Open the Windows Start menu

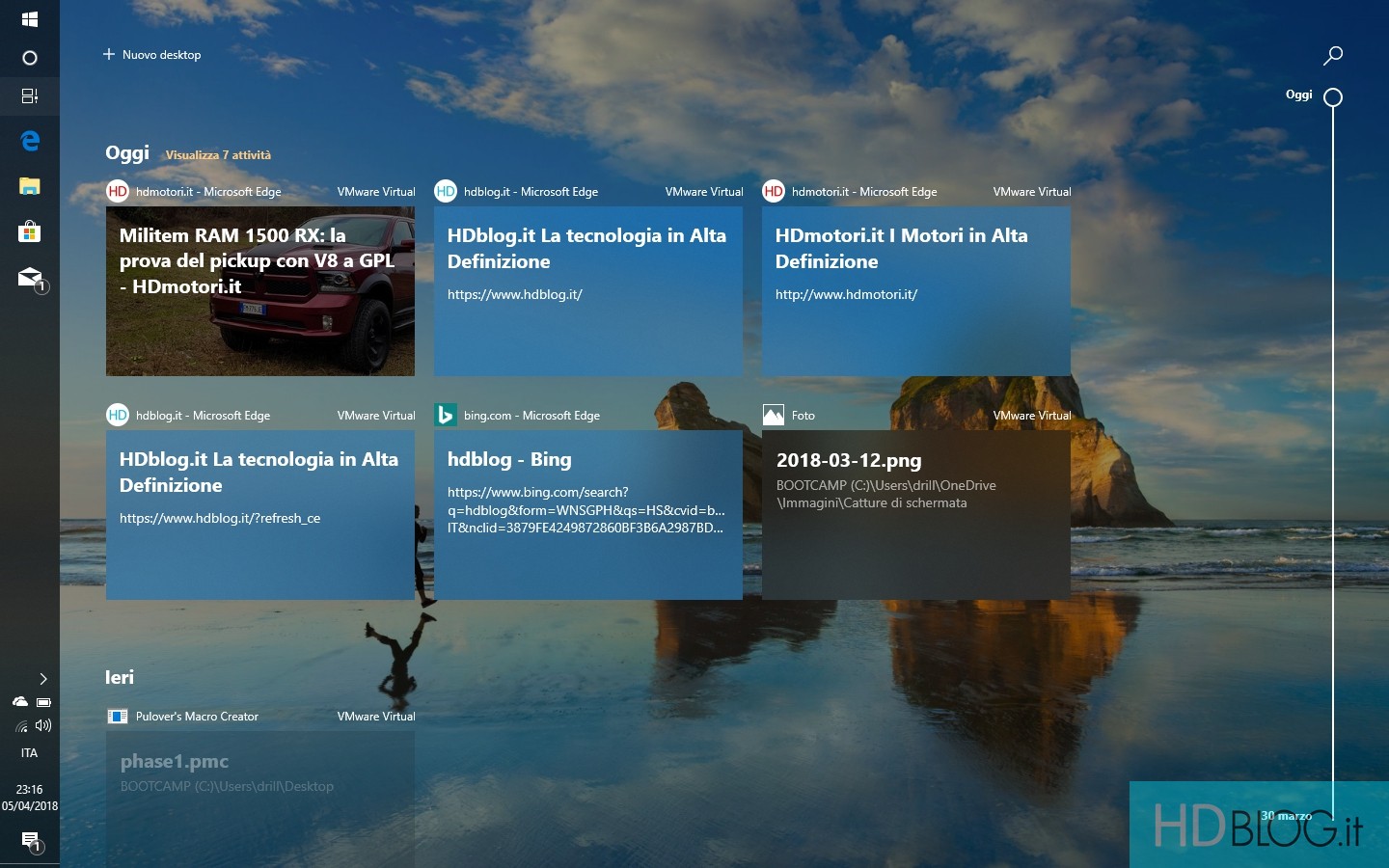tap(29, 19)
